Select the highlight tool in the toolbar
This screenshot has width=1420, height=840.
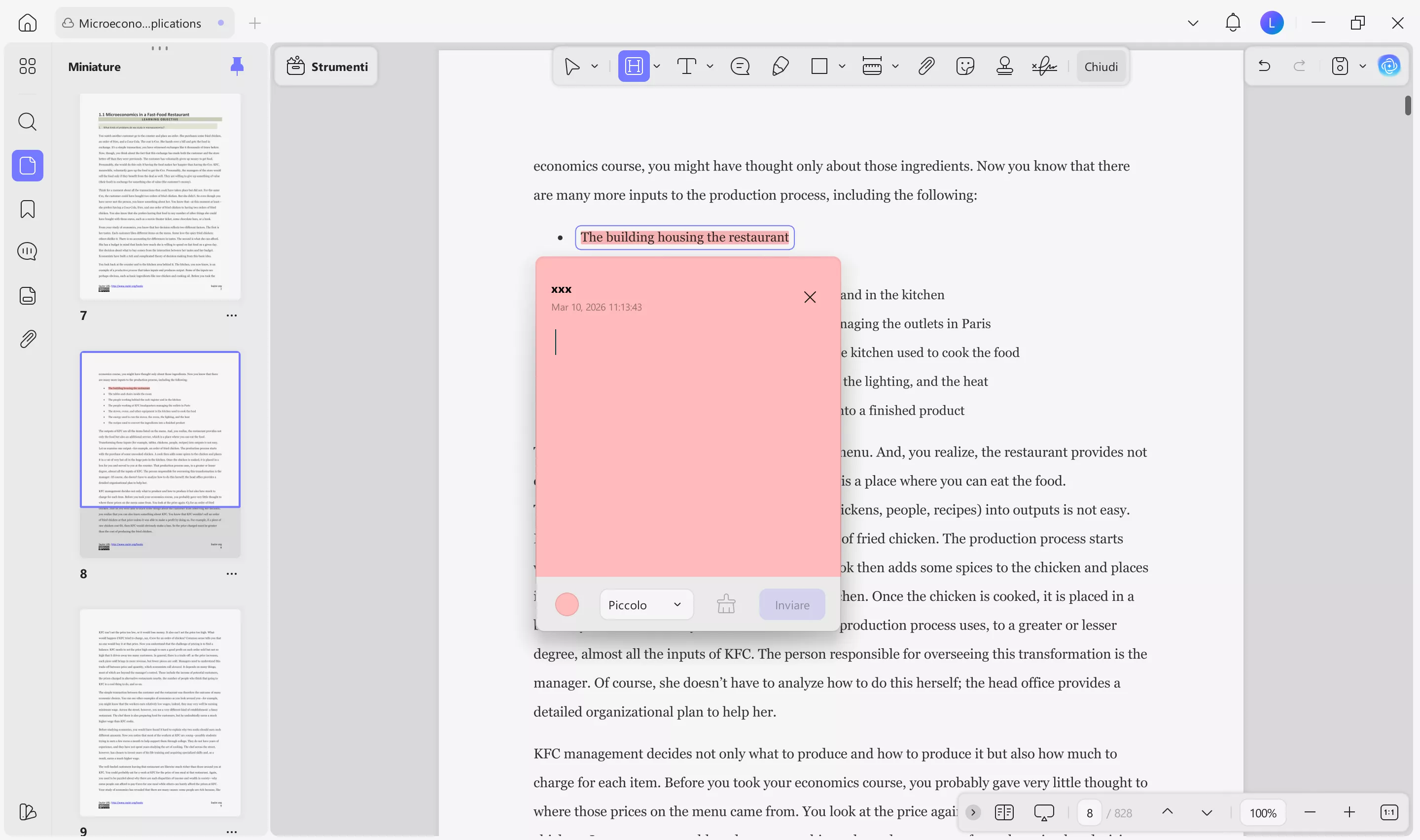[633, 66]
